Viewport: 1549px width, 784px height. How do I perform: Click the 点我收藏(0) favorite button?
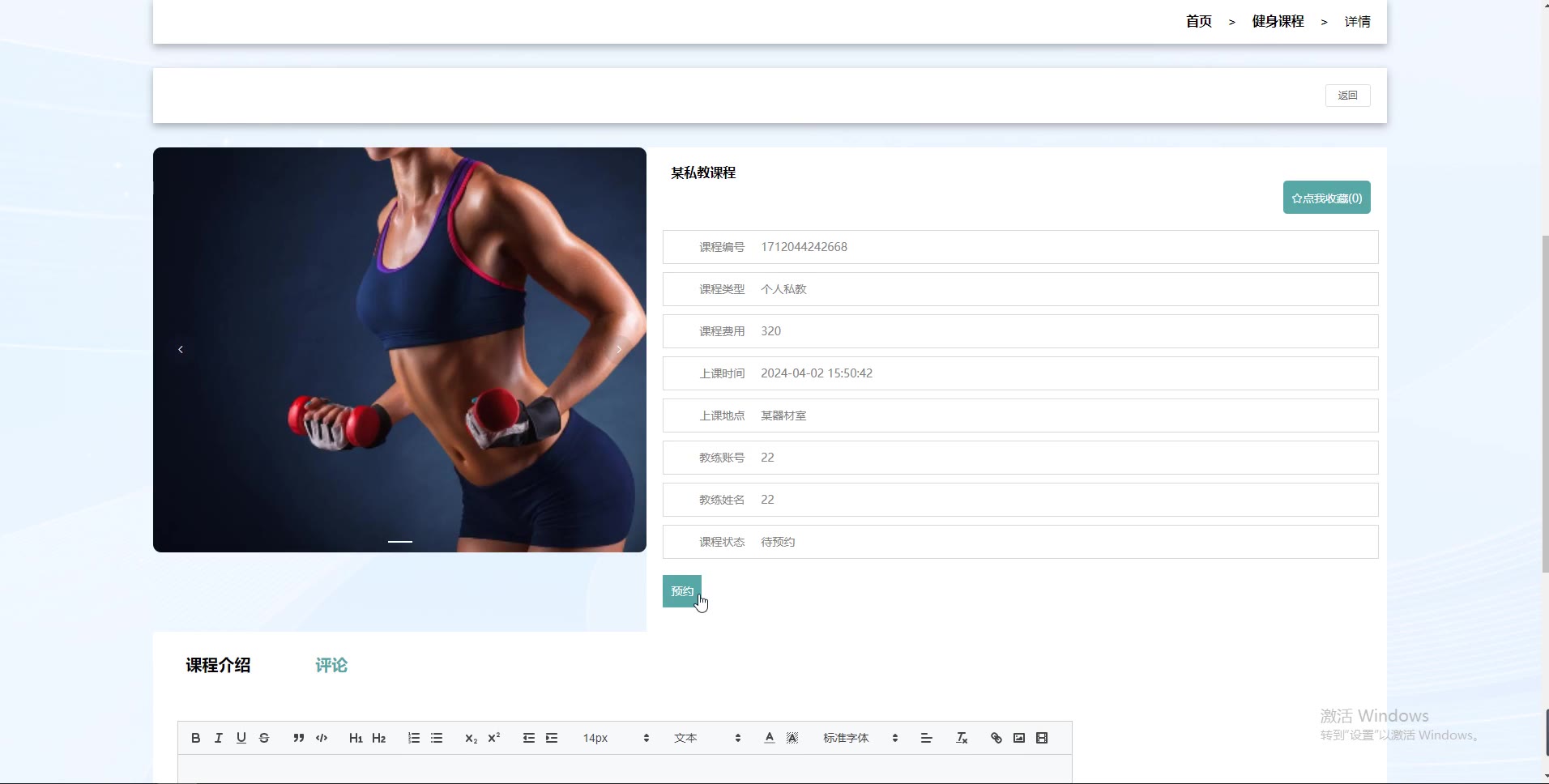(1327, 198)
